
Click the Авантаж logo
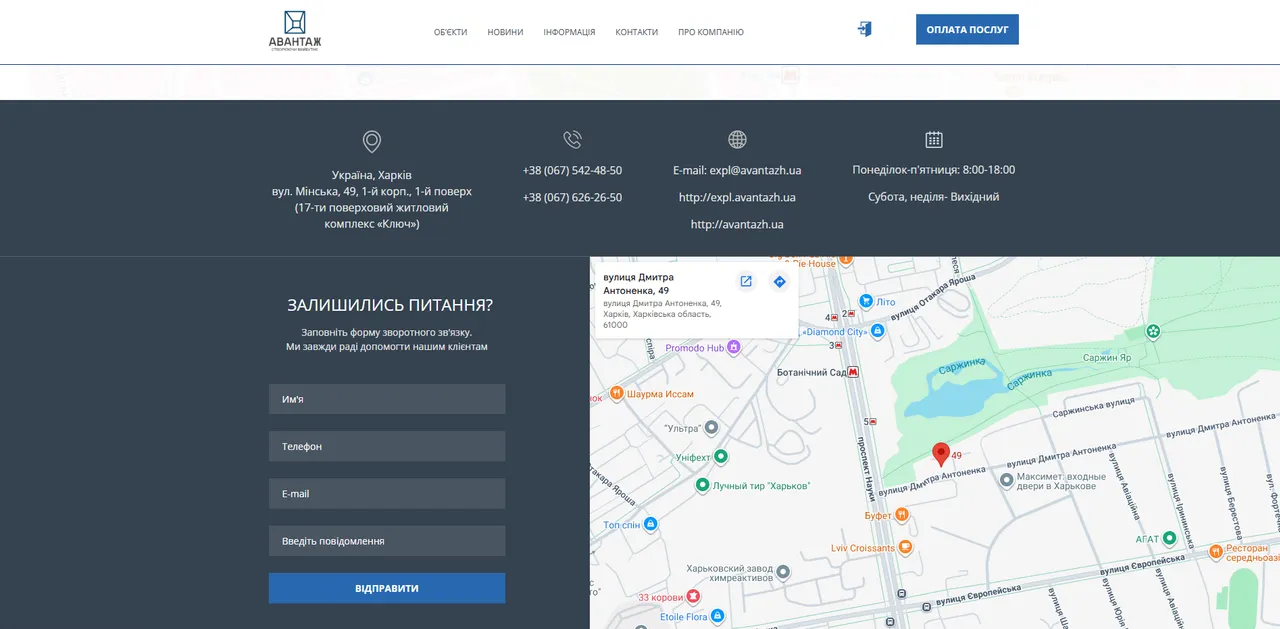tap(295, 31)
